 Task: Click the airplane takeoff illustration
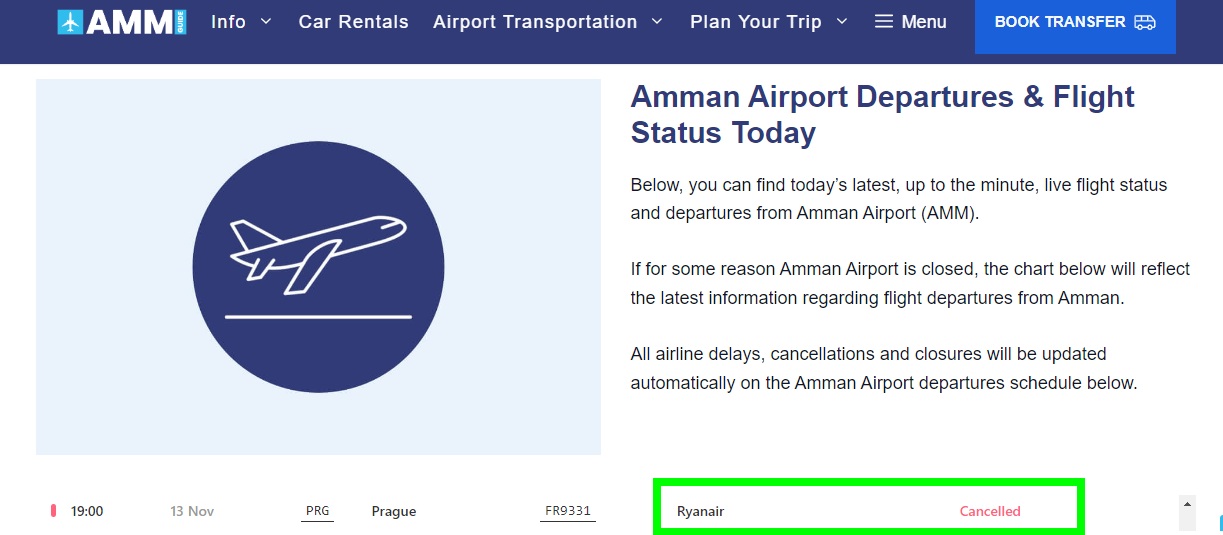coord(318,267)
